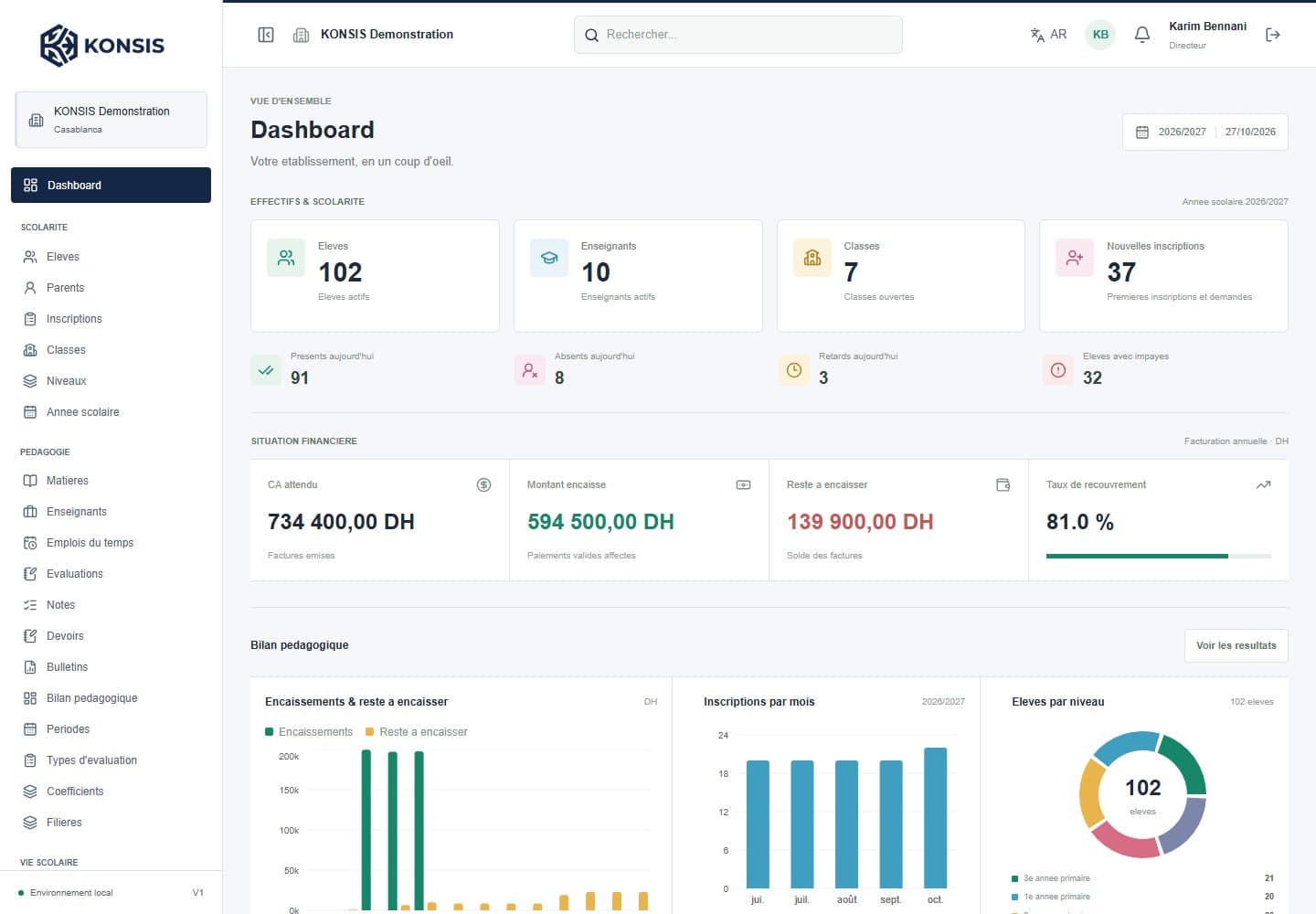Collapse the sidebar with the panel toggle icon
This screenshot has height=914, width=1316.
[266, 35]
